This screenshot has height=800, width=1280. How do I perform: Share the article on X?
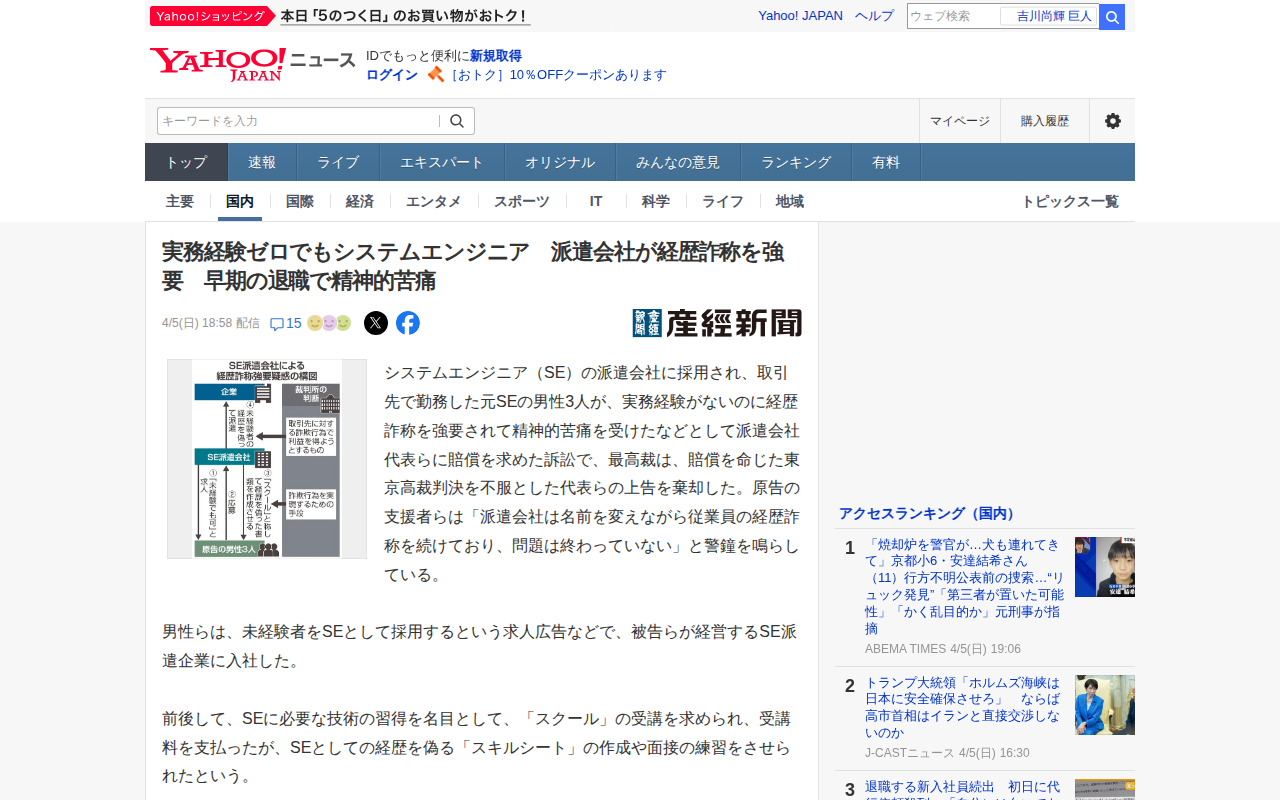tap(376, 323)
